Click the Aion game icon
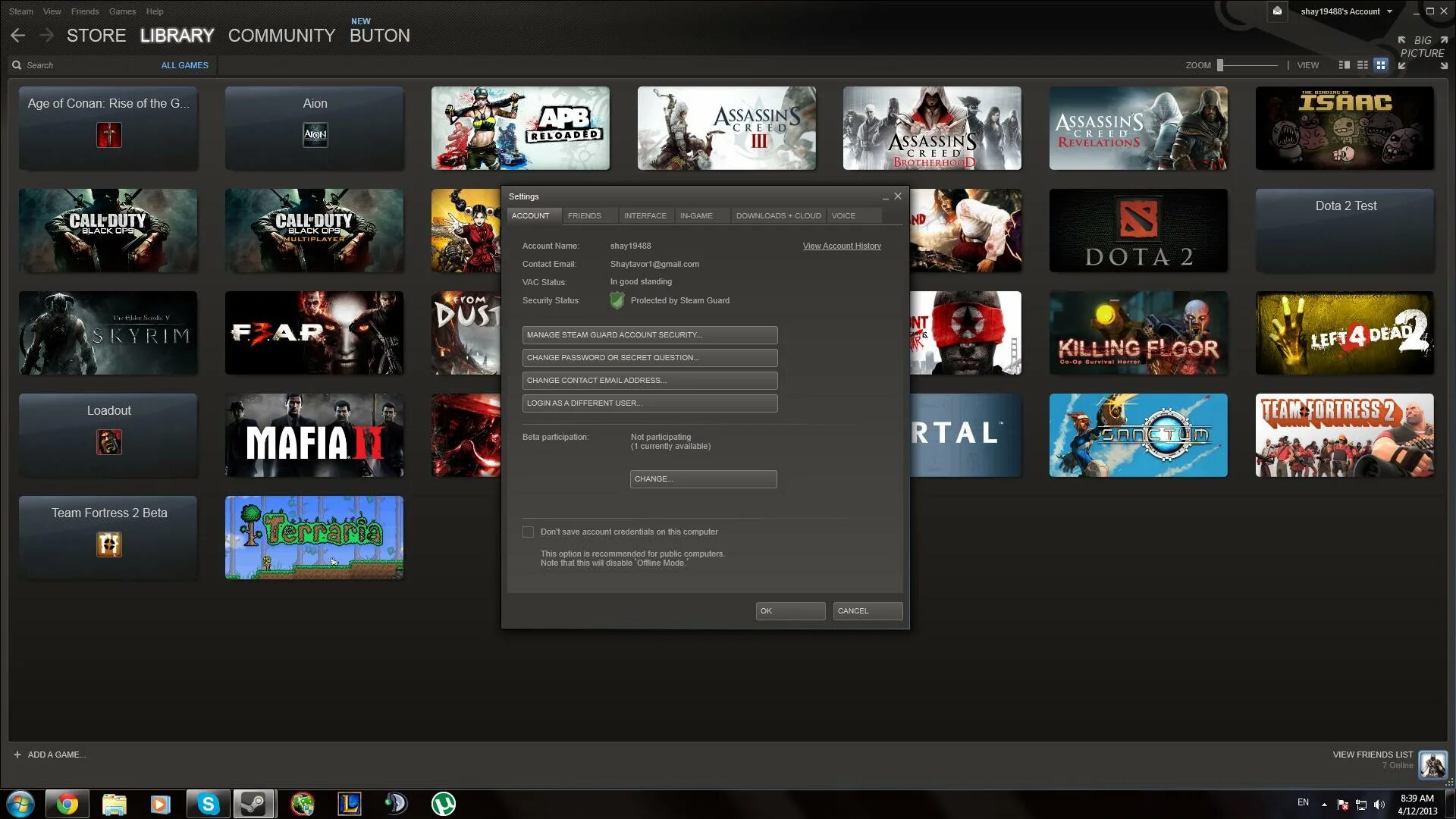This screenshot has height=819, width=1456. coord(315,135)
